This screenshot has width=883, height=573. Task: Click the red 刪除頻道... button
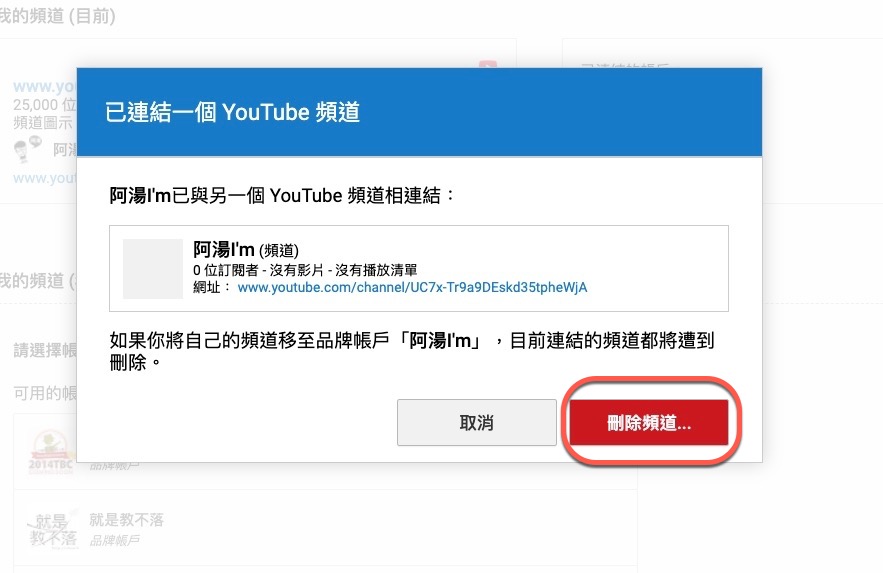[x=649, y=422]
